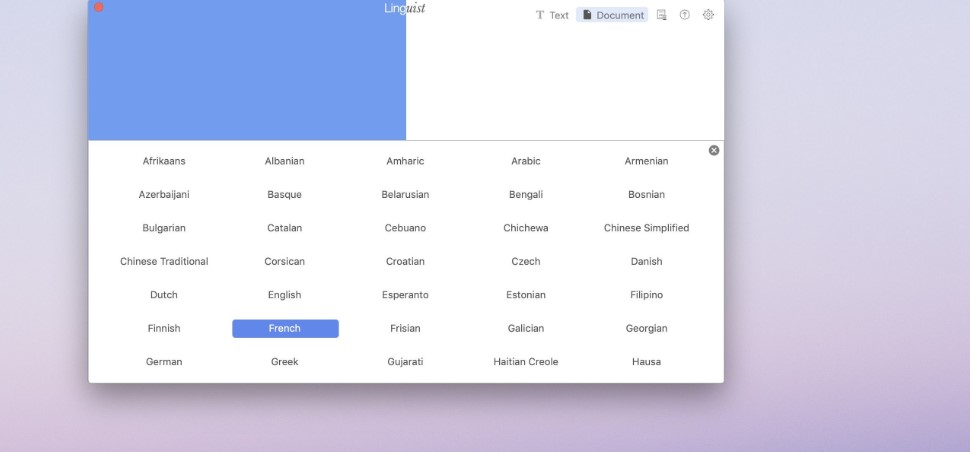Click the red window close button
This screenshot has width=970, height=452.
click(98, 7)
